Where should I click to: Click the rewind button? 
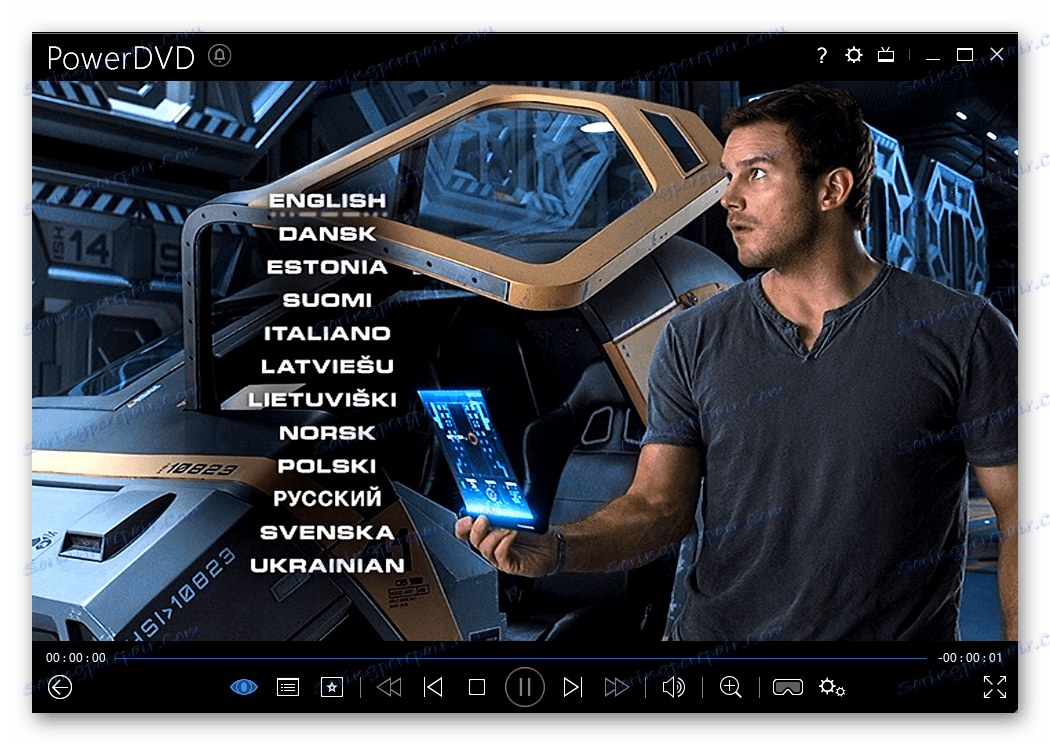pyautogui.click(x=389, y=687)
